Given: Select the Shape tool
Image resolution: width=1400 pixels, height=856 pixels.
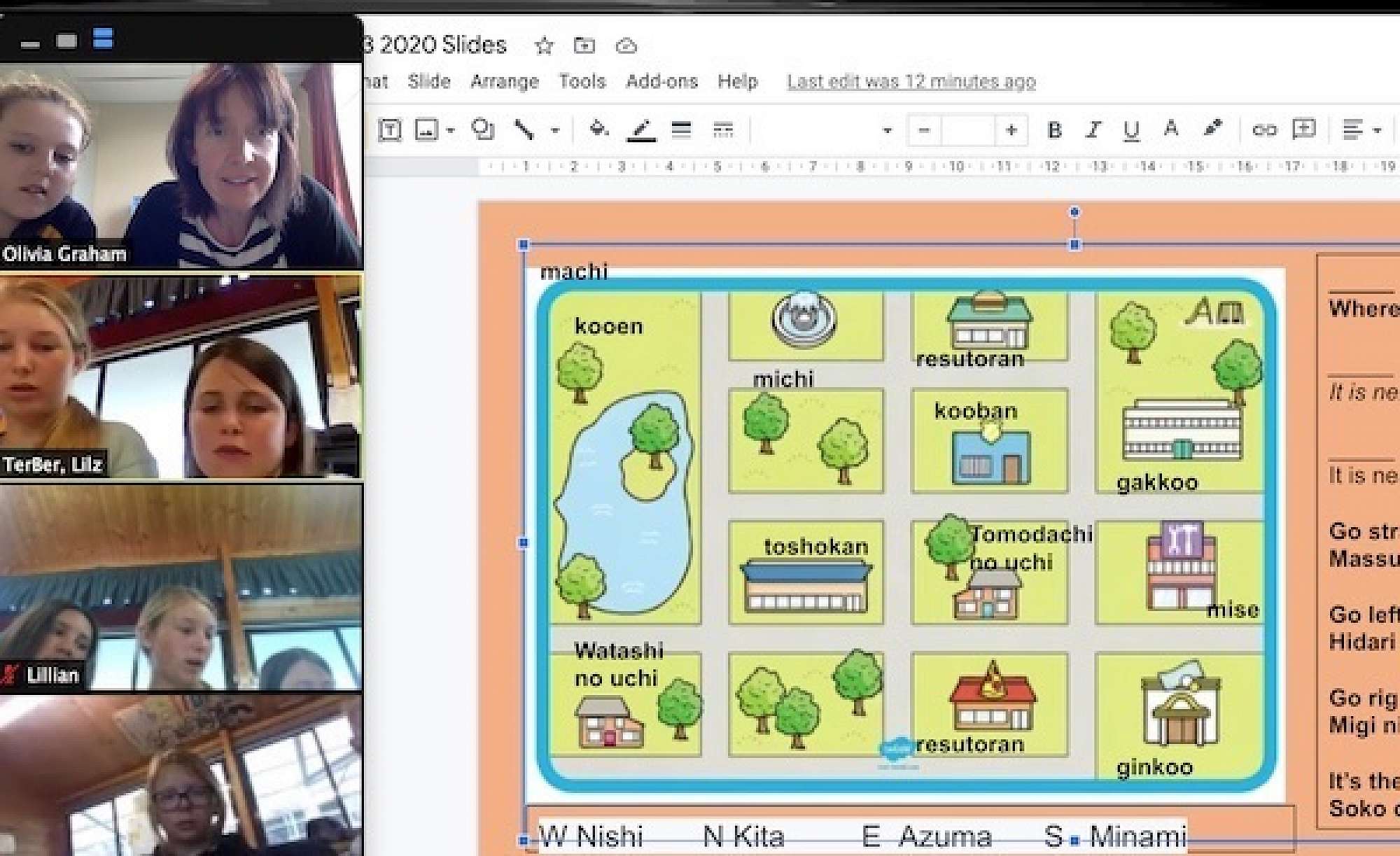Looking at the screenshot, I should click(x=482, y=130).
